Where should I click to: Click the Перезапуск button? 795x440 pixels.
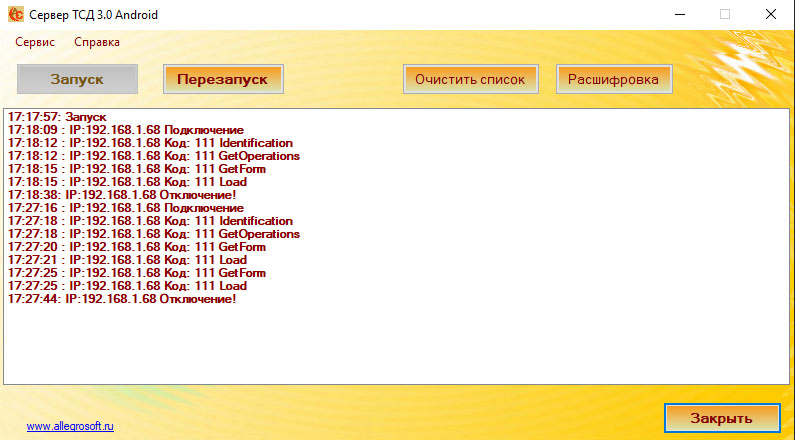click(x=223, y=79)
